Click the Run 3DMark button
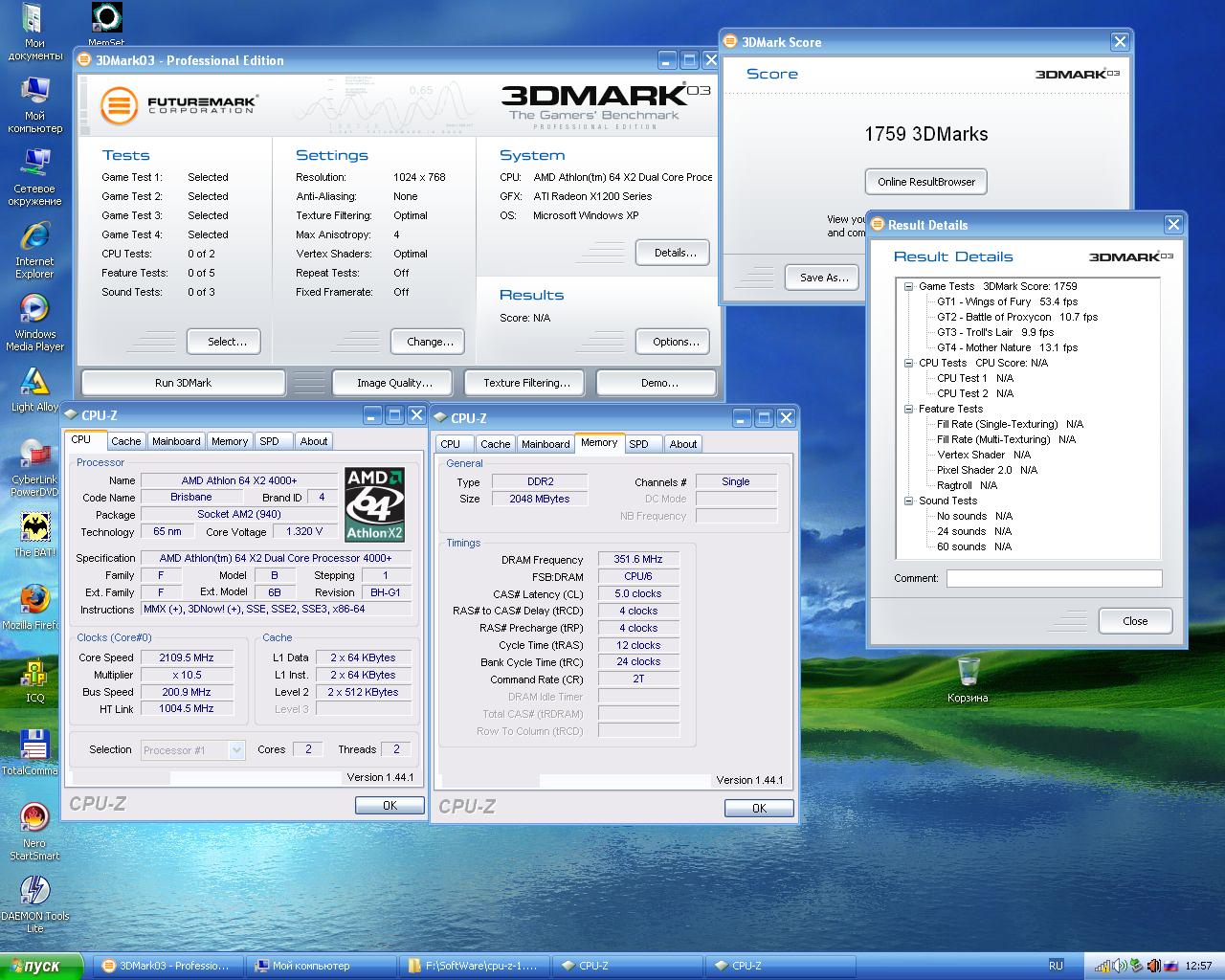Image resolution: width=1225 pixels, height=980 pixels. click(183, 383)
